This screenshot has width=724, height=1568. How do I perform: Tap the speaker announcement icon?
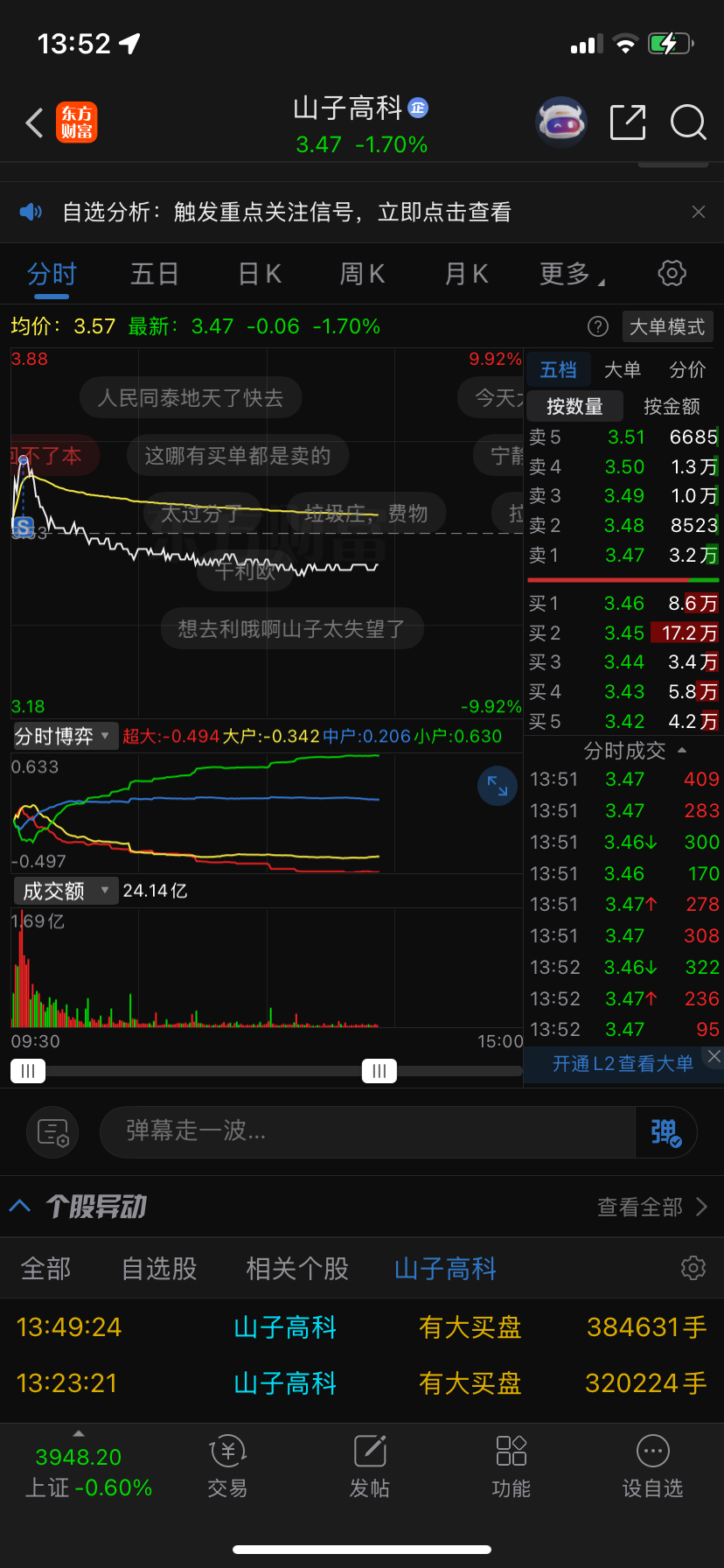(31, 212)
